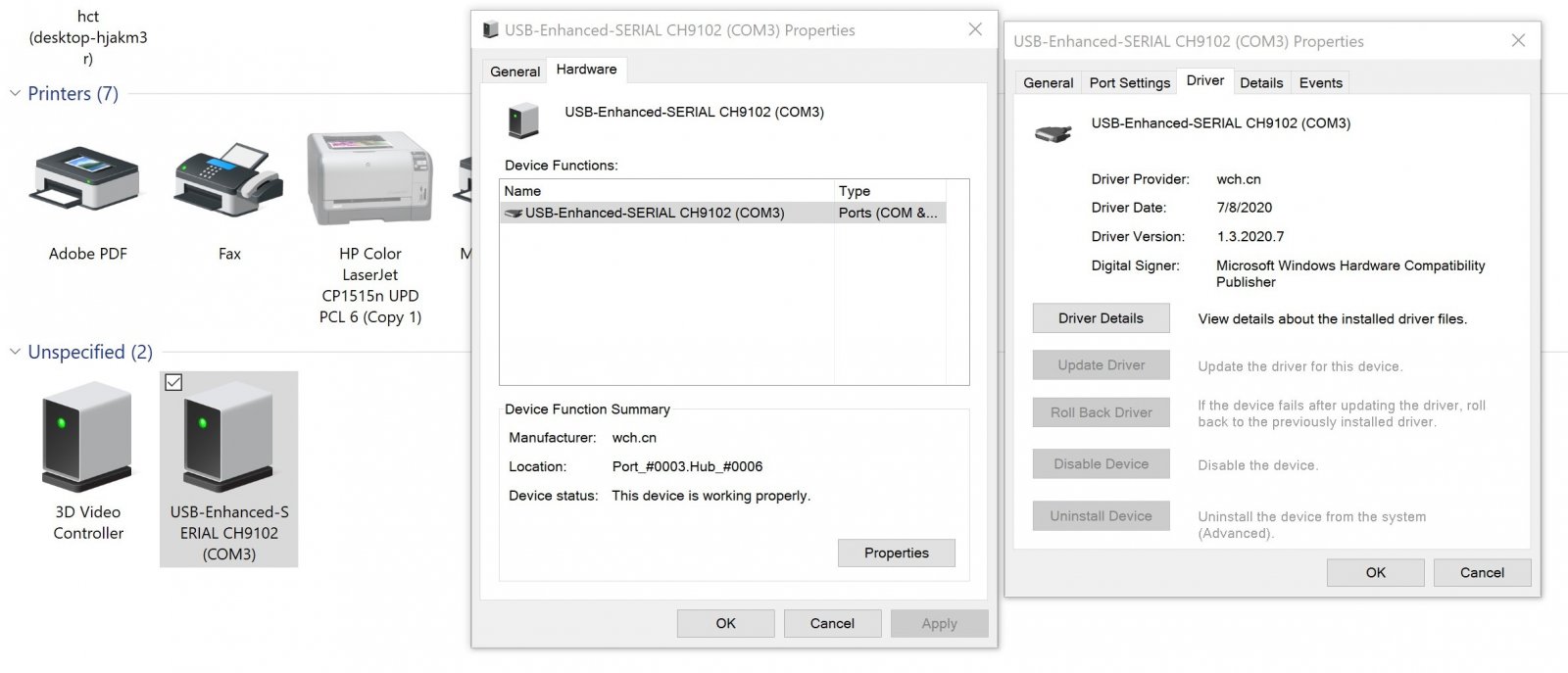Viewport: 1568px width, 673px height.
Task: Click OK in the Driver properties window
Action: pyautogui.click(x=1375, y=573)
